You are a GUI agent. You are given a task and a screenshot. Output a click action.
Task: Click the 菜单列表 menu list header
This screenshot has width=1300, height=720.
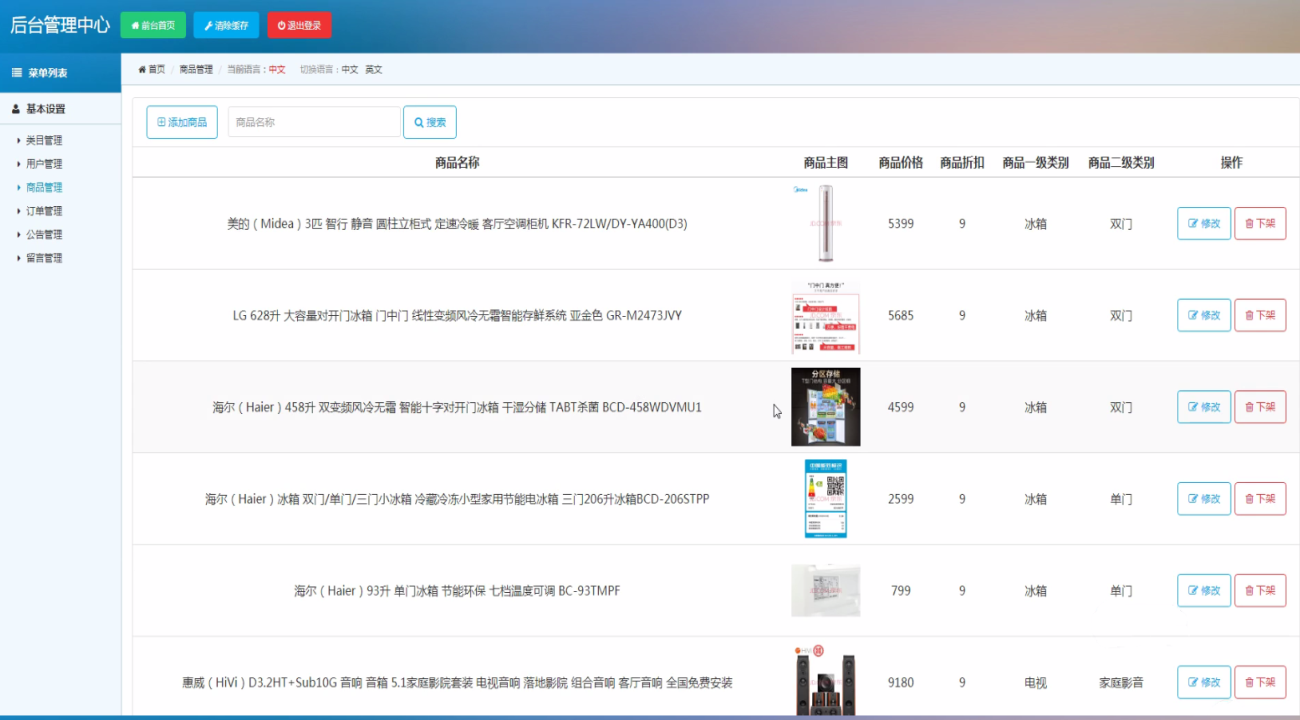(x=60, y=73)
